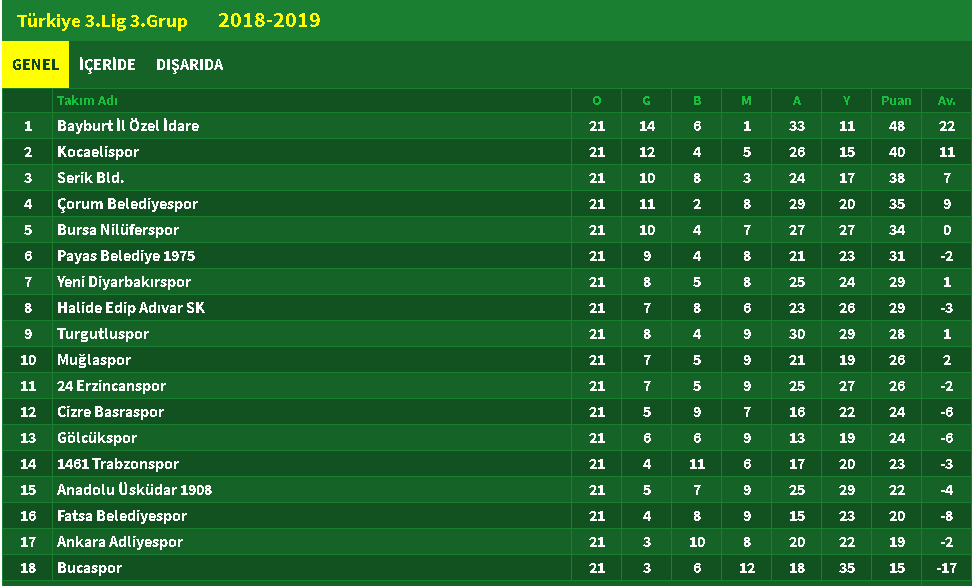Open Halide Edip Adıvar SK
This screenshot has height=586, width=974.
[131, 308]
